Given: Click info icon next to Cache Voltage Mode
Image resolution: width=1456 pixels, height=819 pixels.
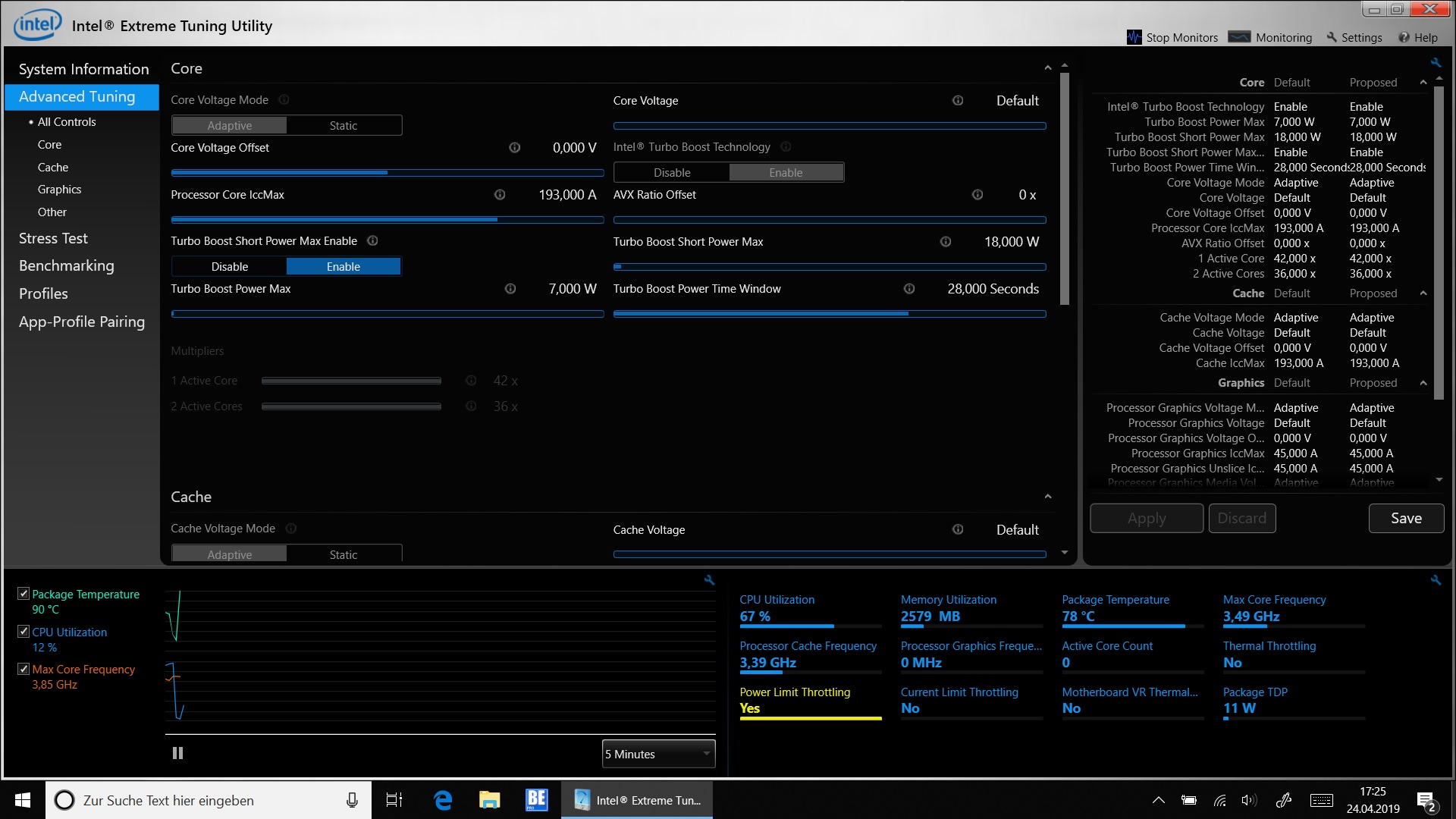Looking at the screenshot, I should pyautogui.click(x=291, y=529).
